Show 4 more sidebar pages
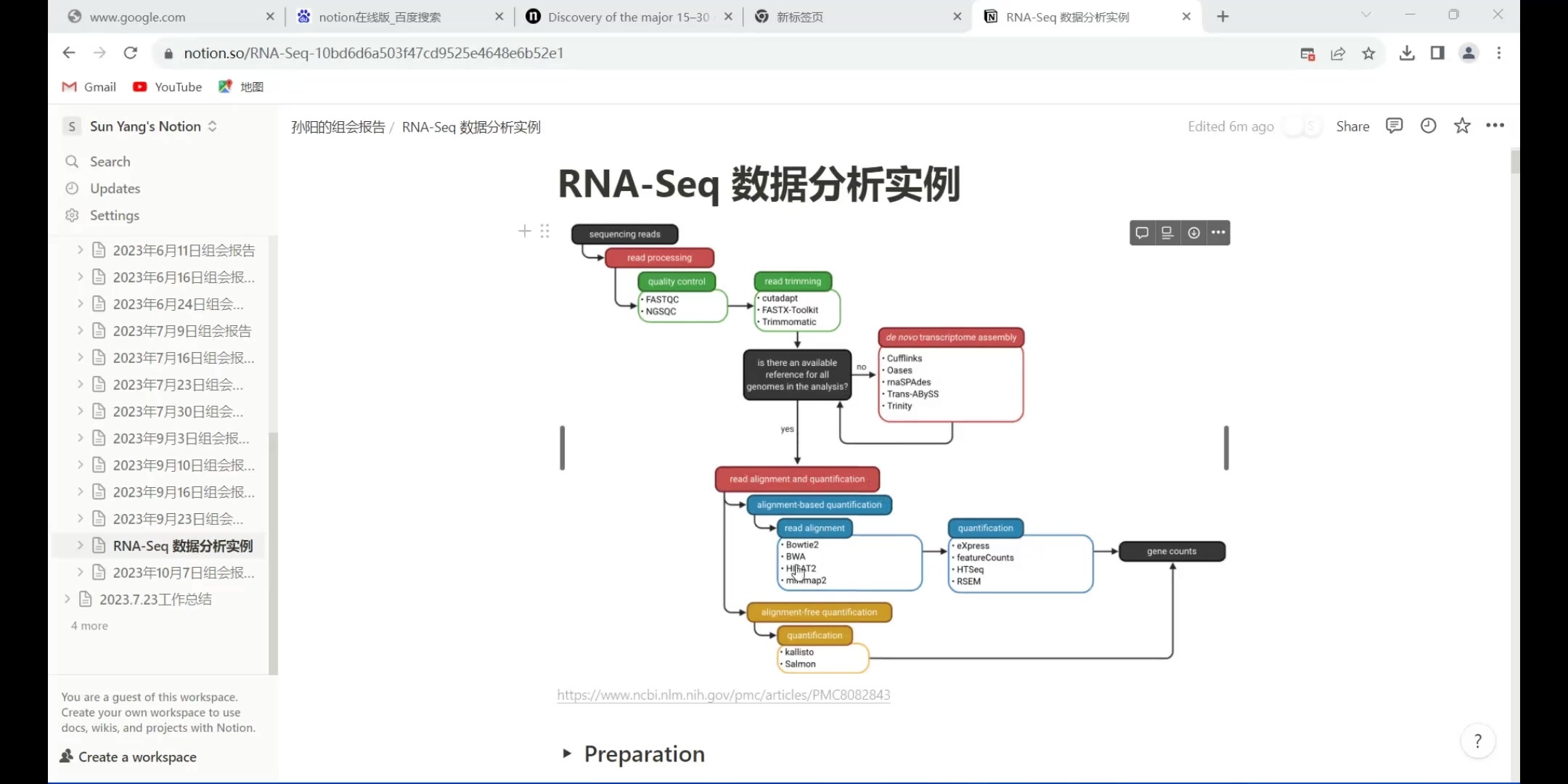The width and height of the screenshot is (1568, 784). [89, 625]
